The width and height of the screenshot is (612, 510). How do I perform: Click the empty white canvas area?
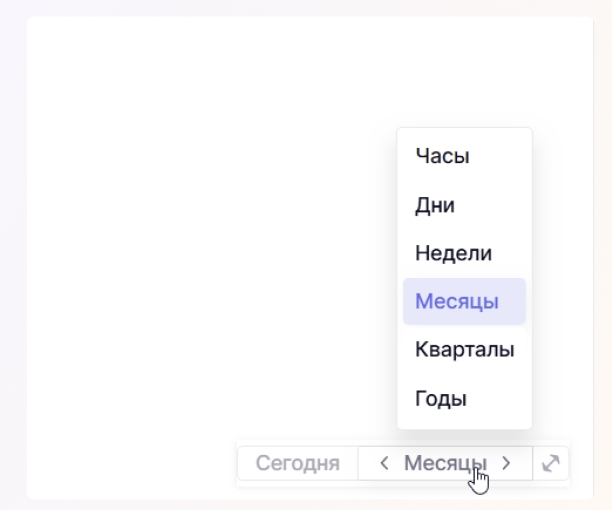[x=200, y=250]
